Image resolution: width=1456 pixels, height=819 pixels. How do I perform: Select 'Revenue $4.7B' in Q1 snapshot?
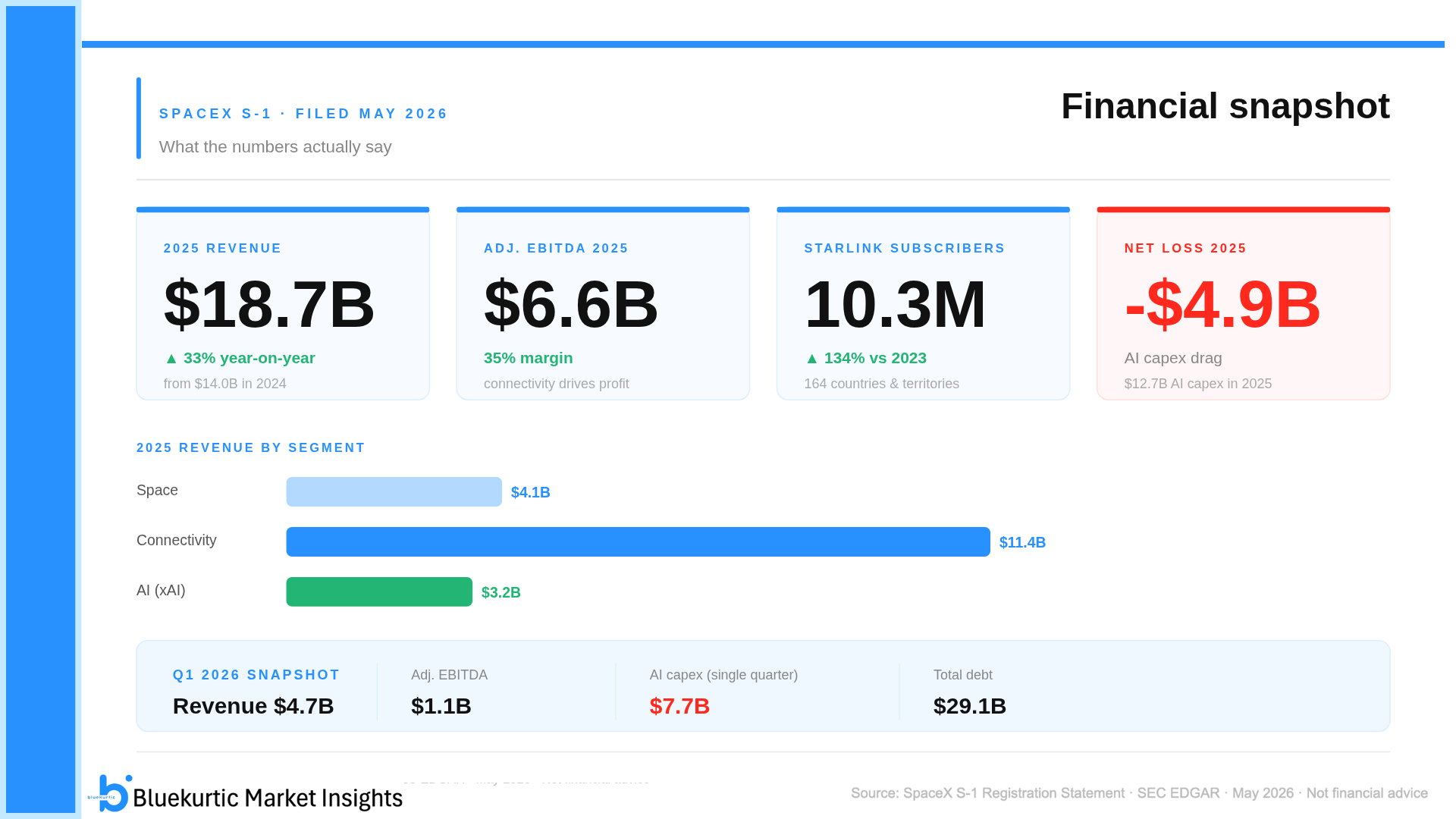(x=253, y=706)
